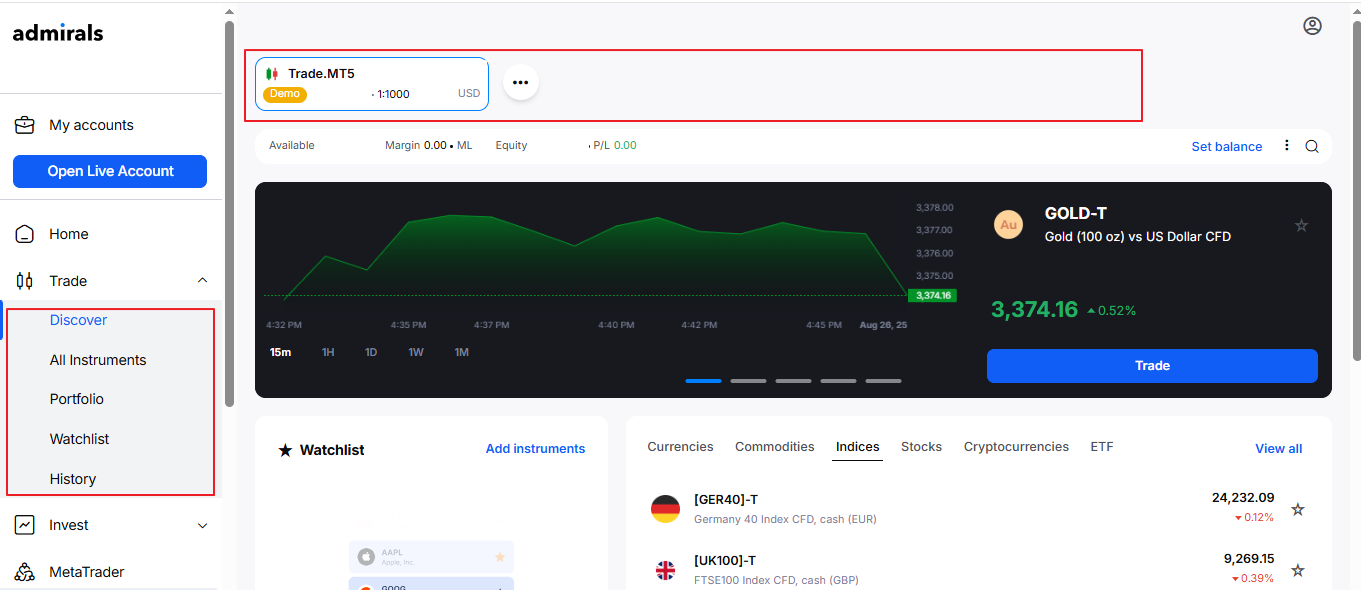1361x590 pixels.
Task: Switch to the Stocks tab
Action: [x=921, y=447]
